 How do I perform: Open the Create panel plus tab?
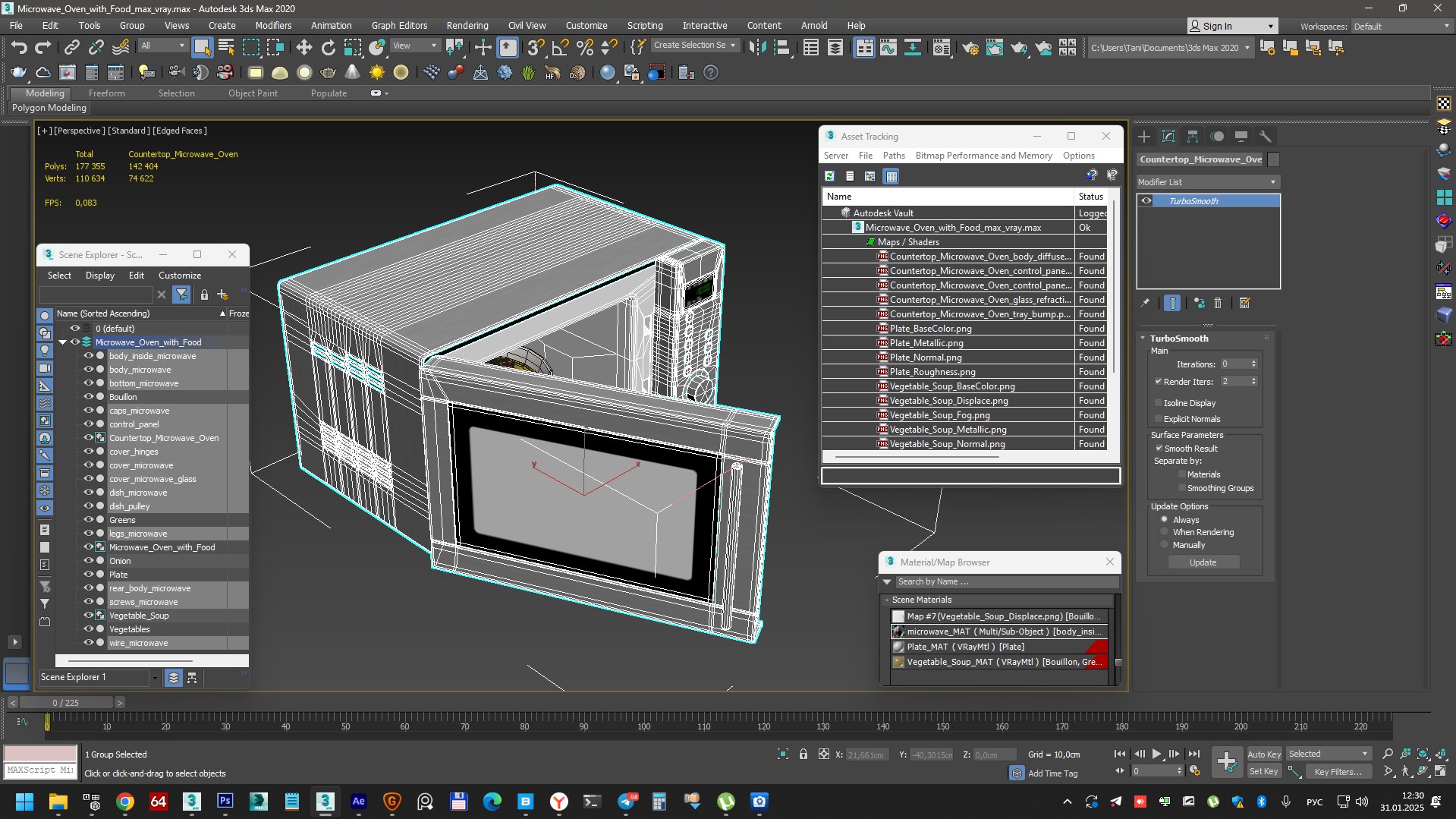pos(1144,137)
